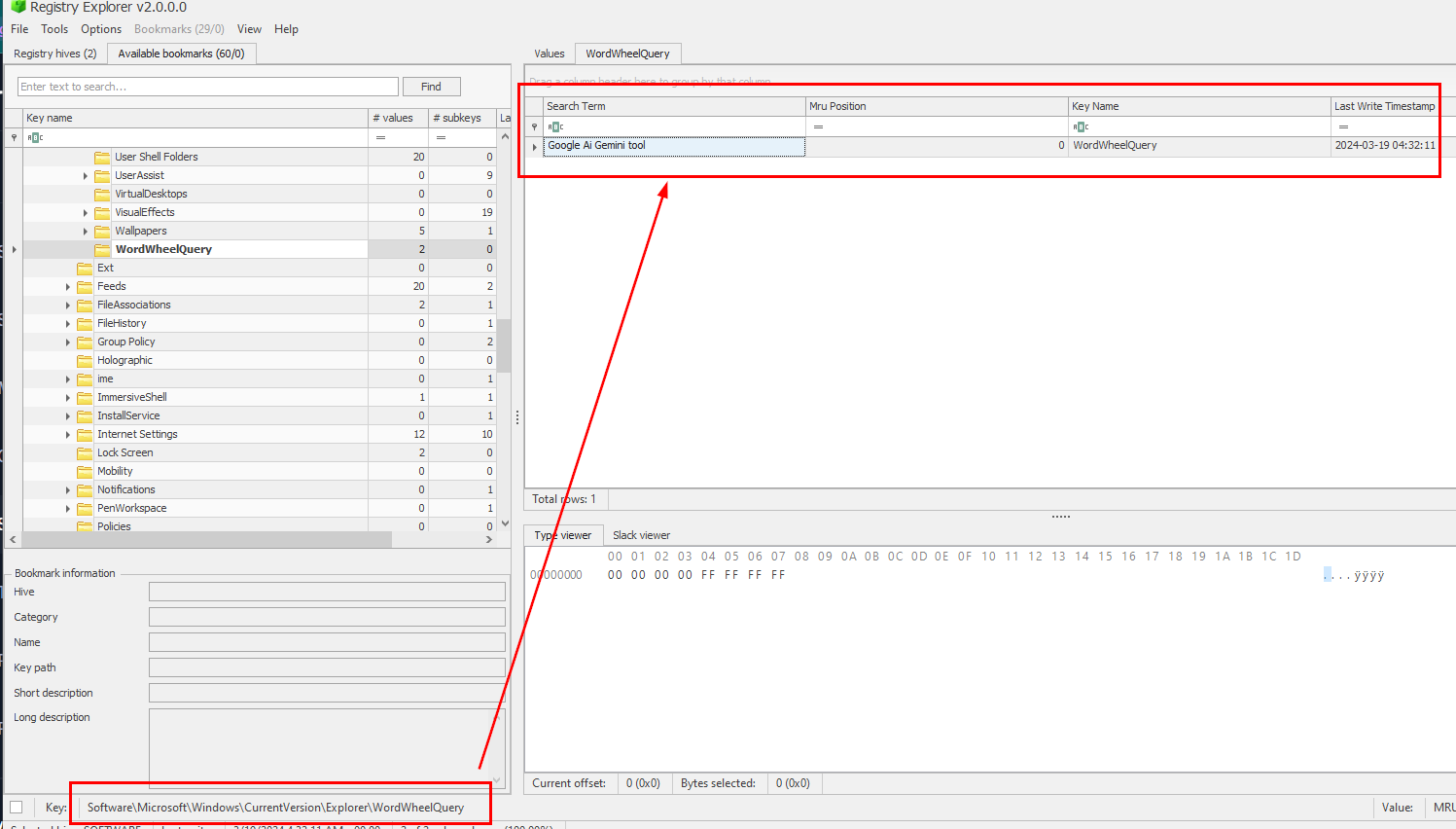
Task: Click the tree's vertical scrollbar thumb
Action: click(x=504, y=345)
